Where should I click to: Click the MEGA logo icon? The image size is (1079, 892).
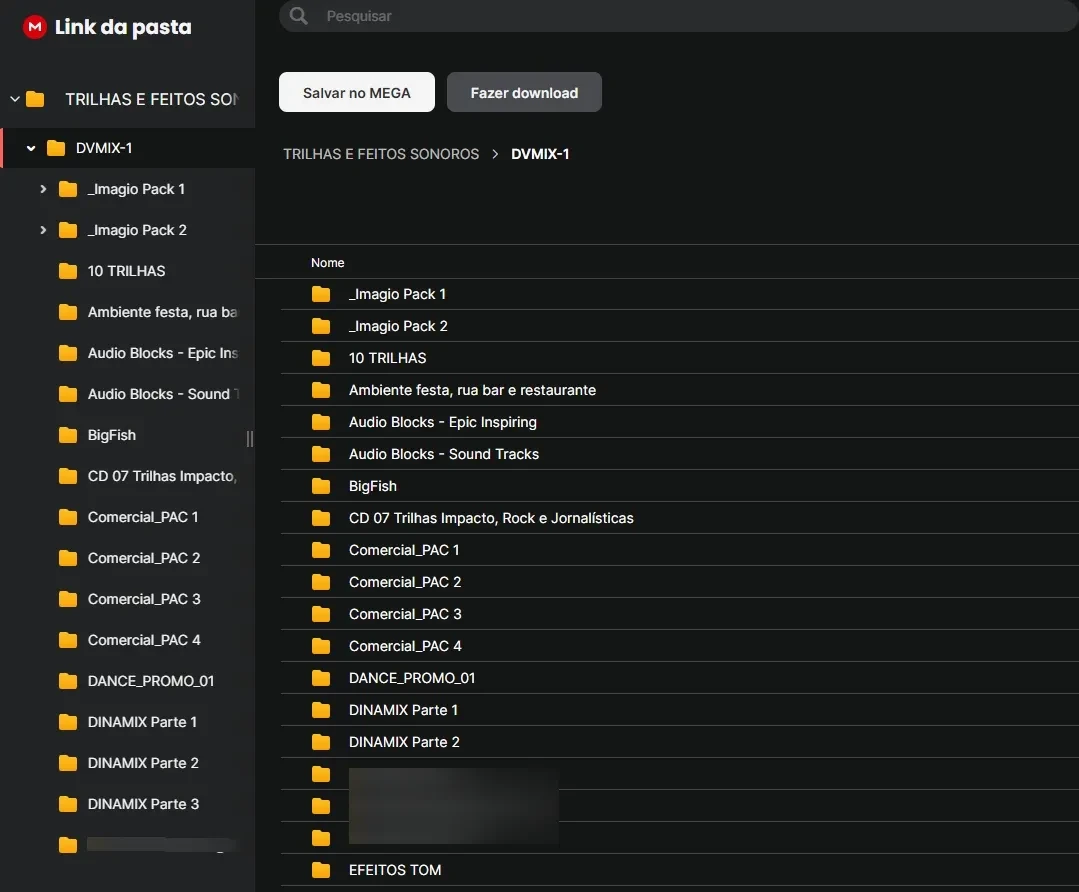35,27
